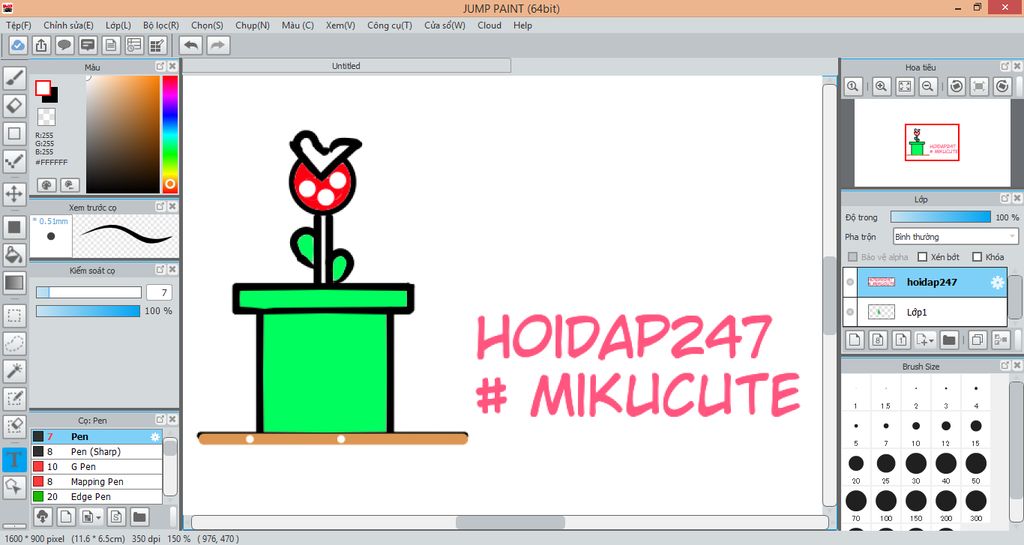
Task: Select the Edge Pen brush
Action: [97, 497]
